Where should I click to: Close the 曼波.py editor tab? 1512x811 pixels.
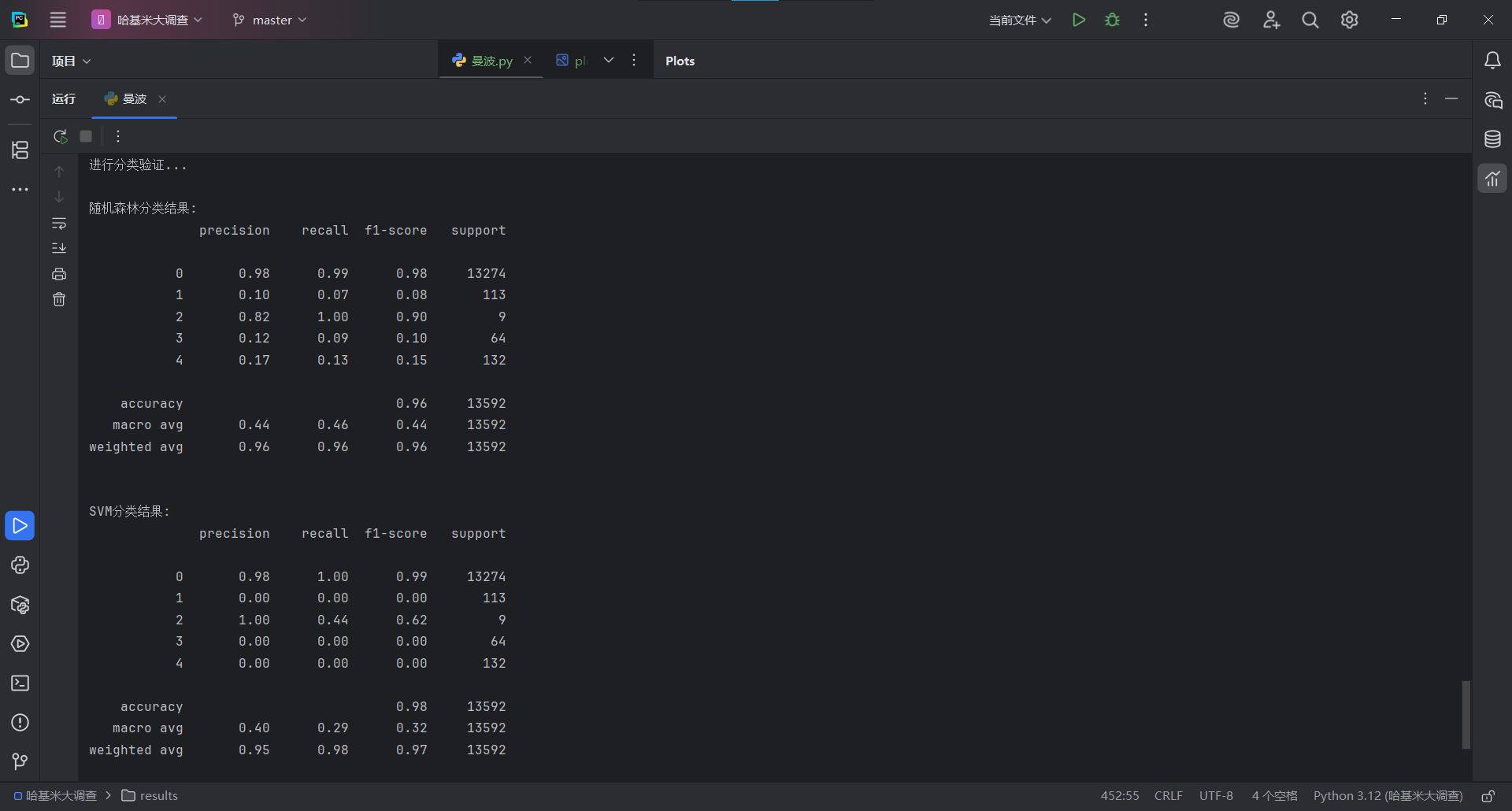click(x=528, y=60)
